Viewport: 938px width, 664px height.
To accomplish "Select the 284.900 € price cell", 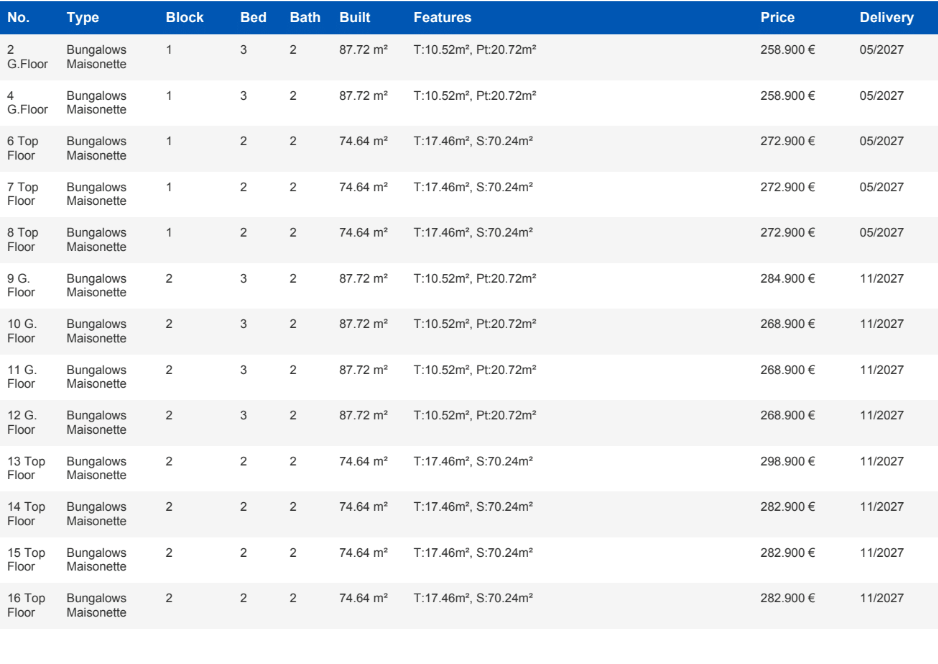I will click(788, 277).
